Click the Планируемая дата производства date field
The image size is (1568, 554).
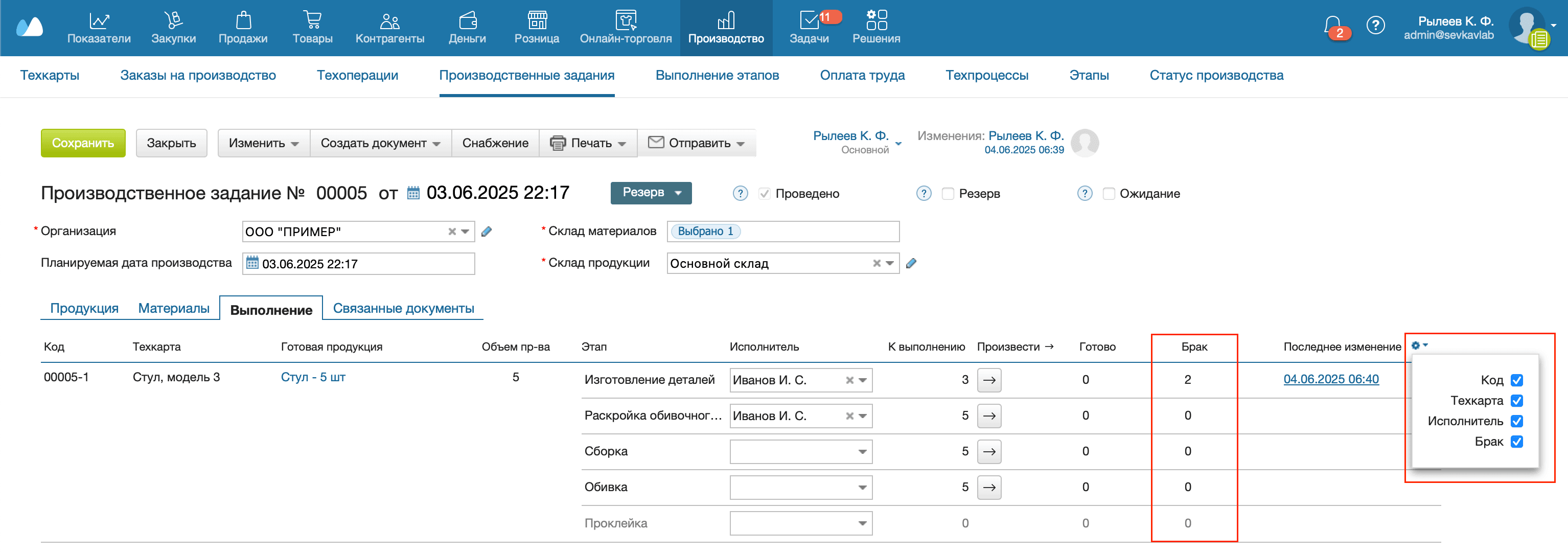(x=358, y=263)
